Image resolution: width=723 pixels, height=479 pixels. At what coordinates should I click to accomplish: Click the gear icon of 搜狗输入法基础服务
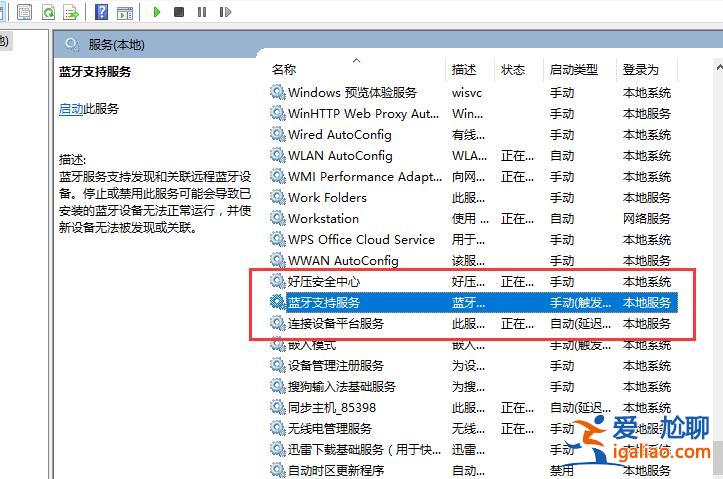tap(278, 386)
